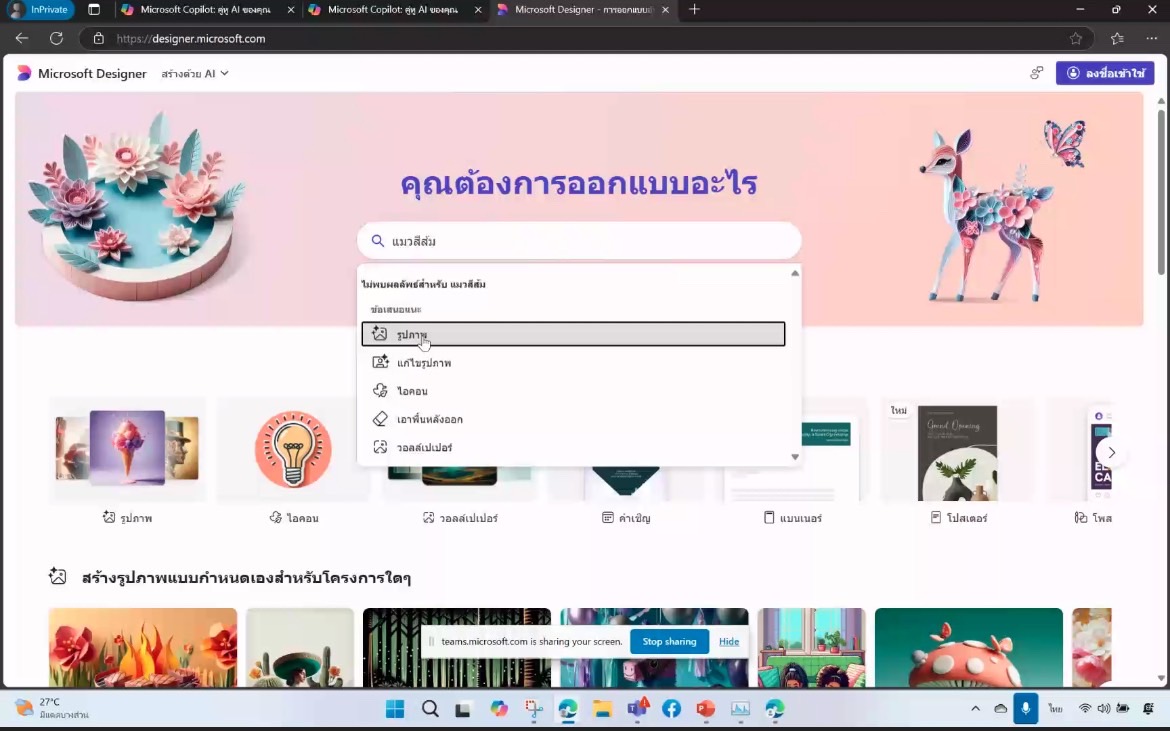1170x731 pixels.
Task: Open the tab actions menu icon
Action: pyautogui.click(x=94, y=10)
